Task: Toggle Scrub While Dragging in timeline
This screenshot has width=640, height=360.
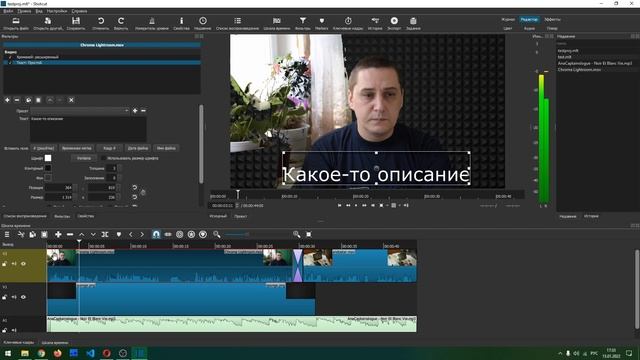Action: click(x=168, y=234)
